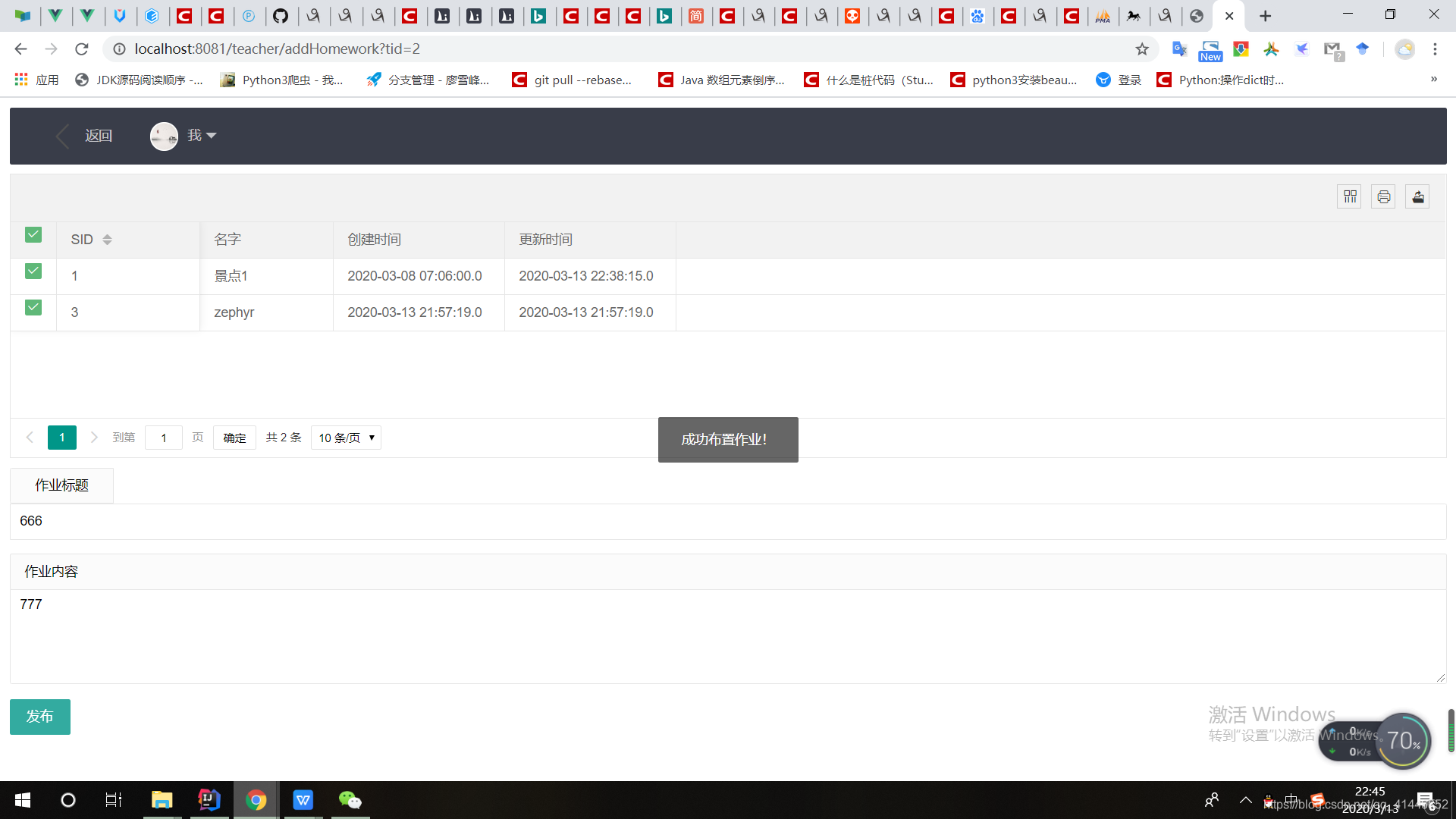Uncheck the row for 景点1
Viewport: 1456px width, 819px height.
pyautogui.click(x=33, y=271)
